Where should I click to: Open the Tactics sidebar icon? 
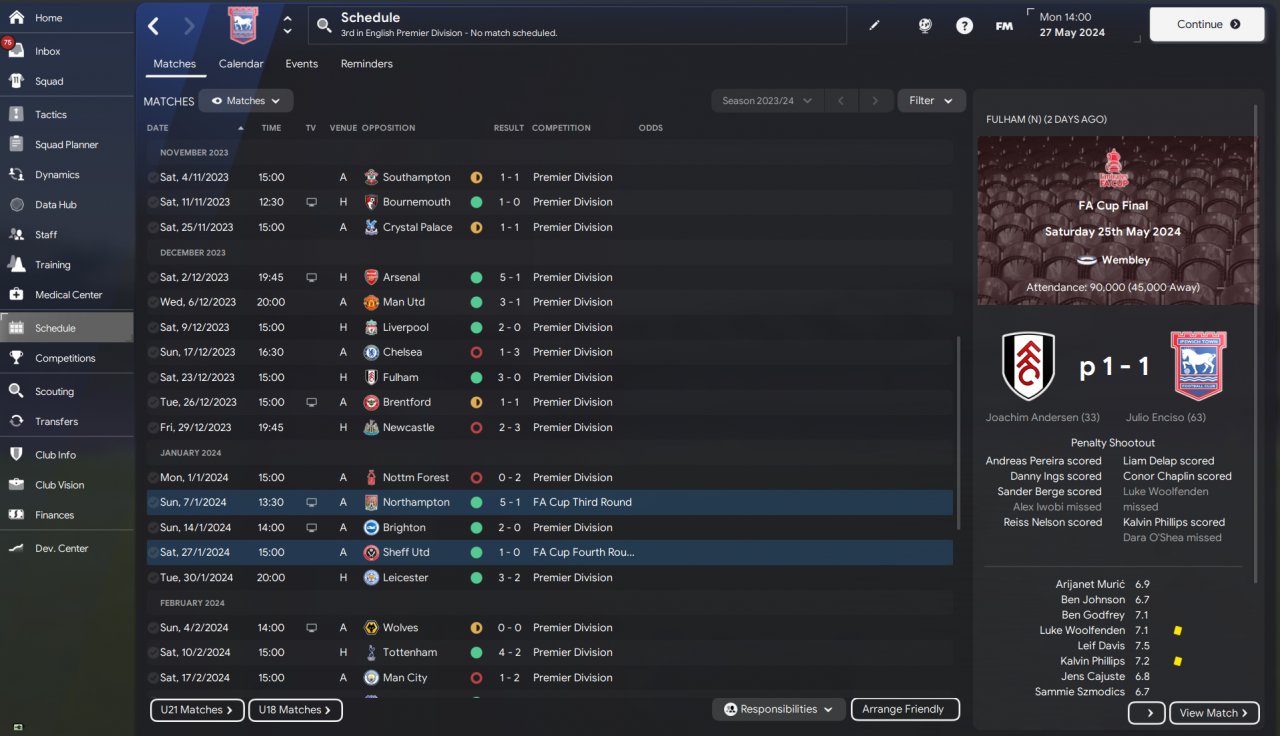16,114
